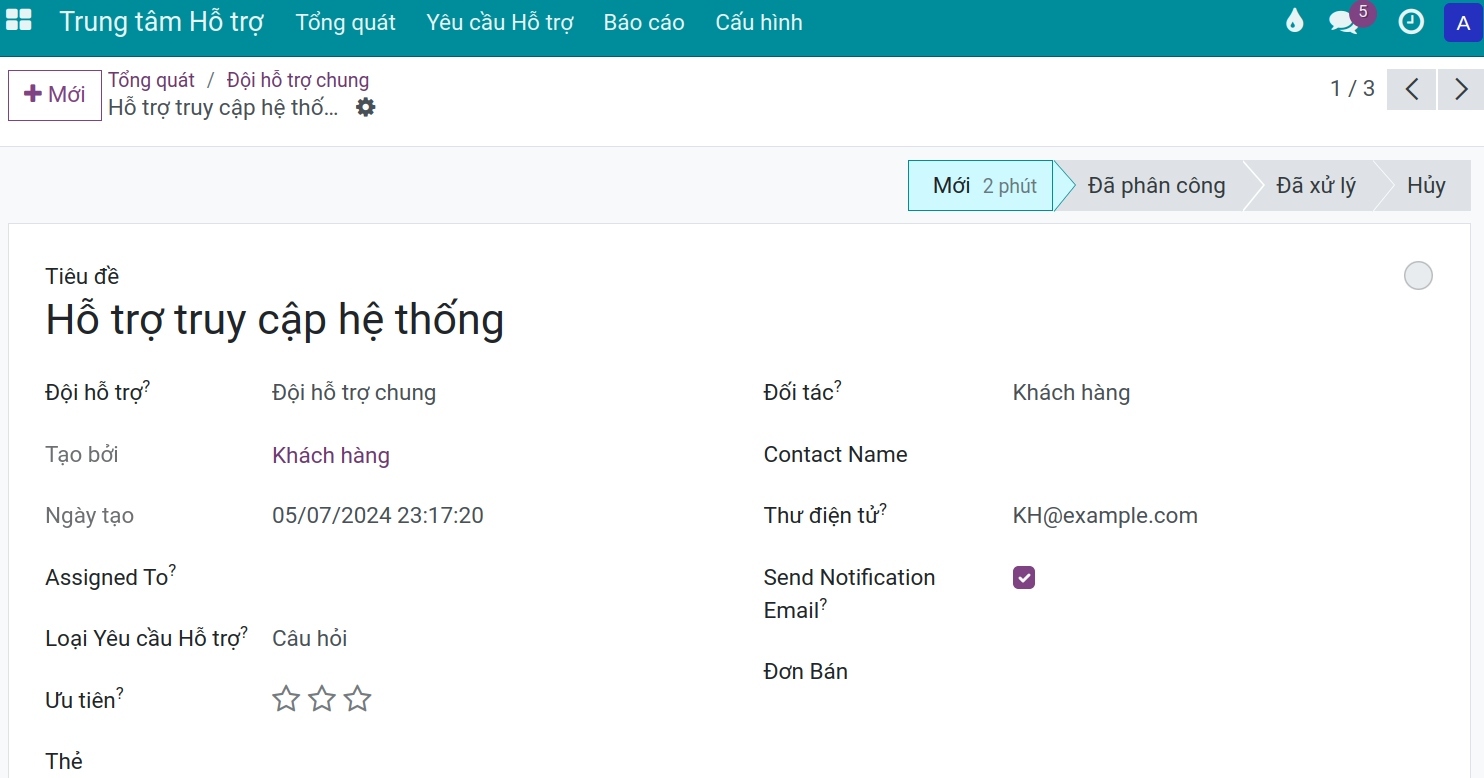Open the Tổng quát menu
Viewport: 1484px width, 778px height.
pos(346,22)
